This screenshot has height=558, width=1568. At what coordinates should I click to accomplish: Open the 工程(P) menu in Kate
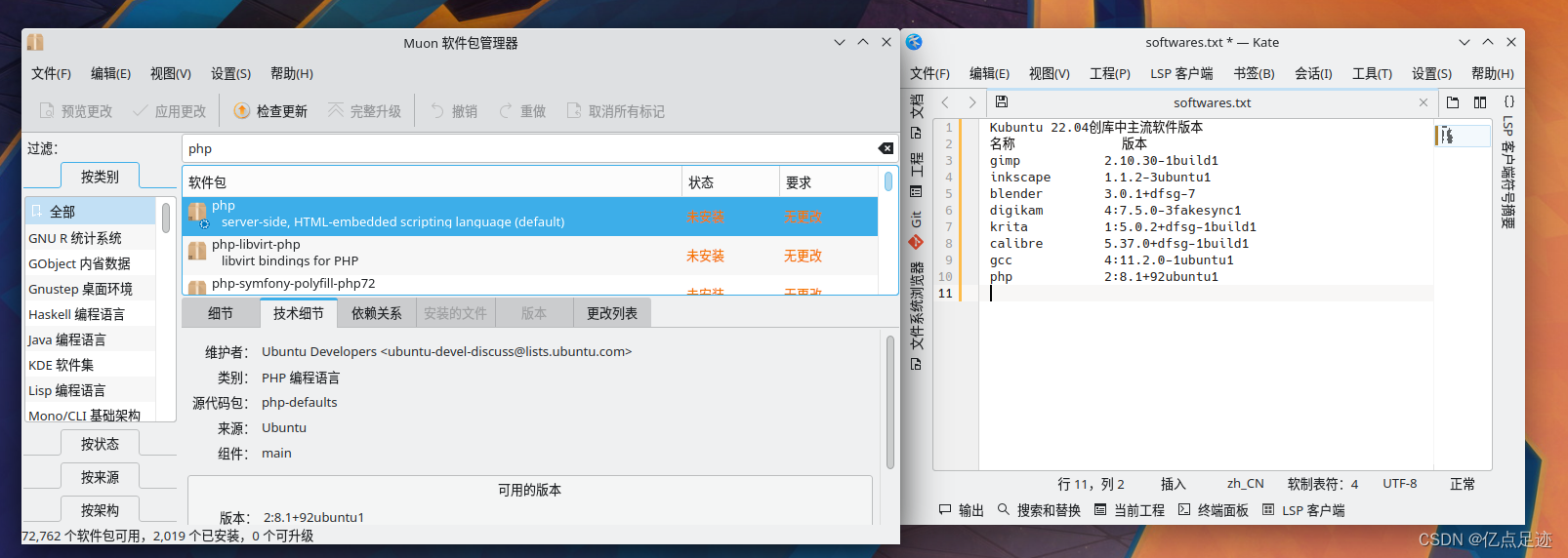(x=1109, y=73)
